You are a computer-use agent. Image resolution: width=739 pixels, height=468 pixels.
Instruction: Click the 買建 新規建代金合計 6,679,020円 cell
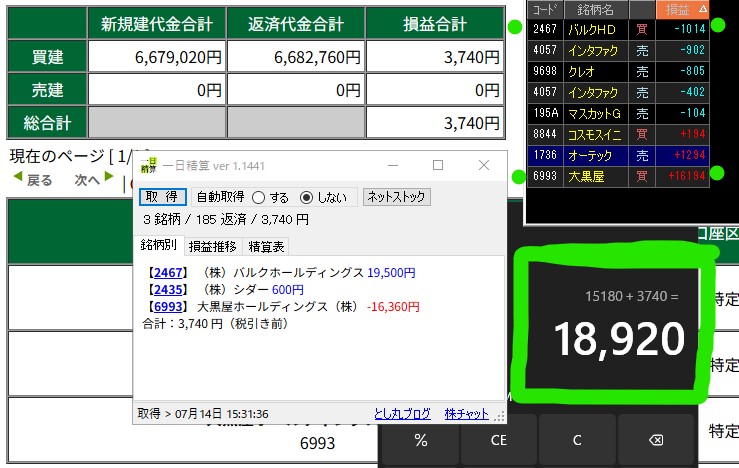[x=157, y=57]
